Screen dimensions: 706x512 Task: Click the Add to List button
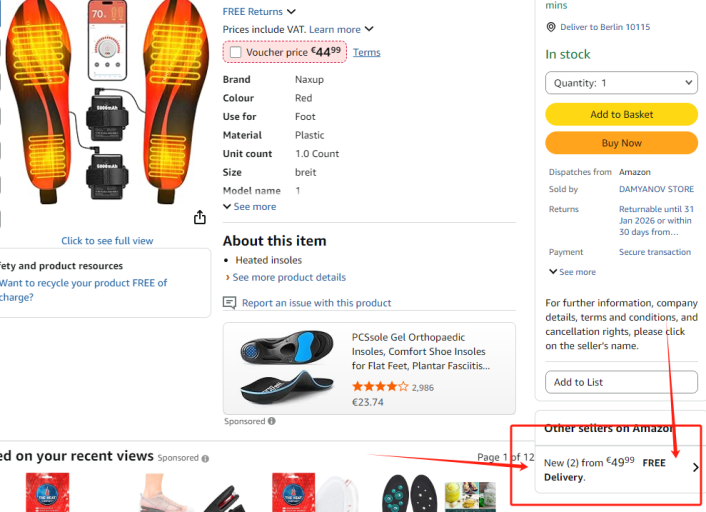click(x=621, y=382)
